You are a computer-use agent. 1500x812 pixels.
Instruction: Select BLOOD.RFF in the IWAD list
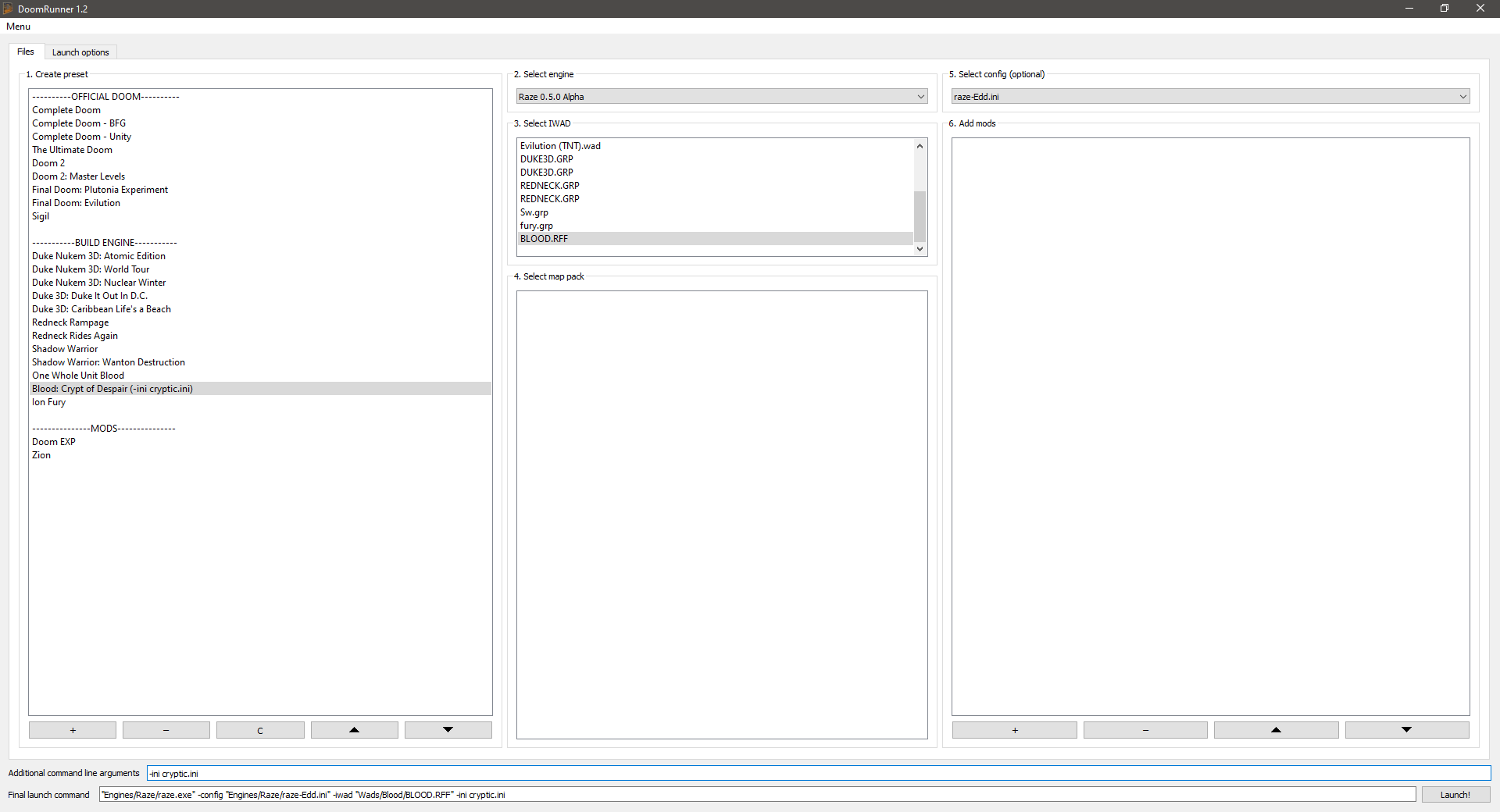click(x=715, y=239)
